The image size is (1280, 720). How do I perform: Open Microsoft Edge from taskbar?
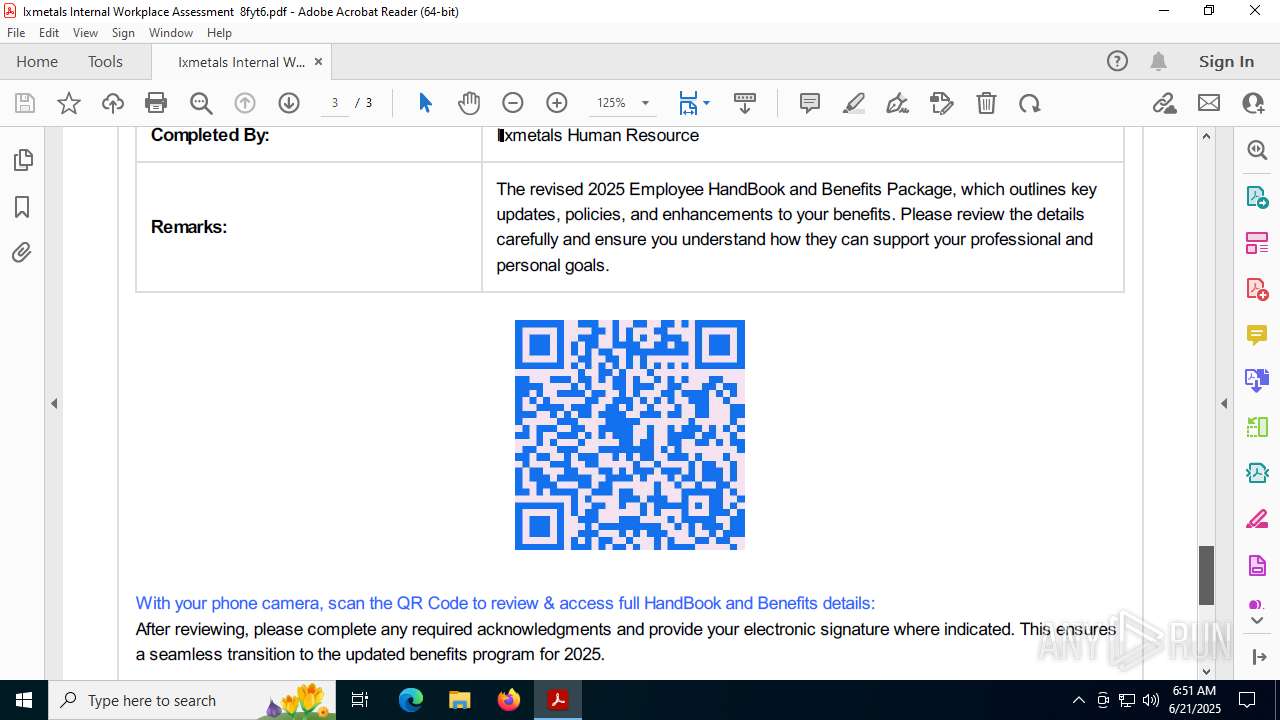[x=411, y=700]
